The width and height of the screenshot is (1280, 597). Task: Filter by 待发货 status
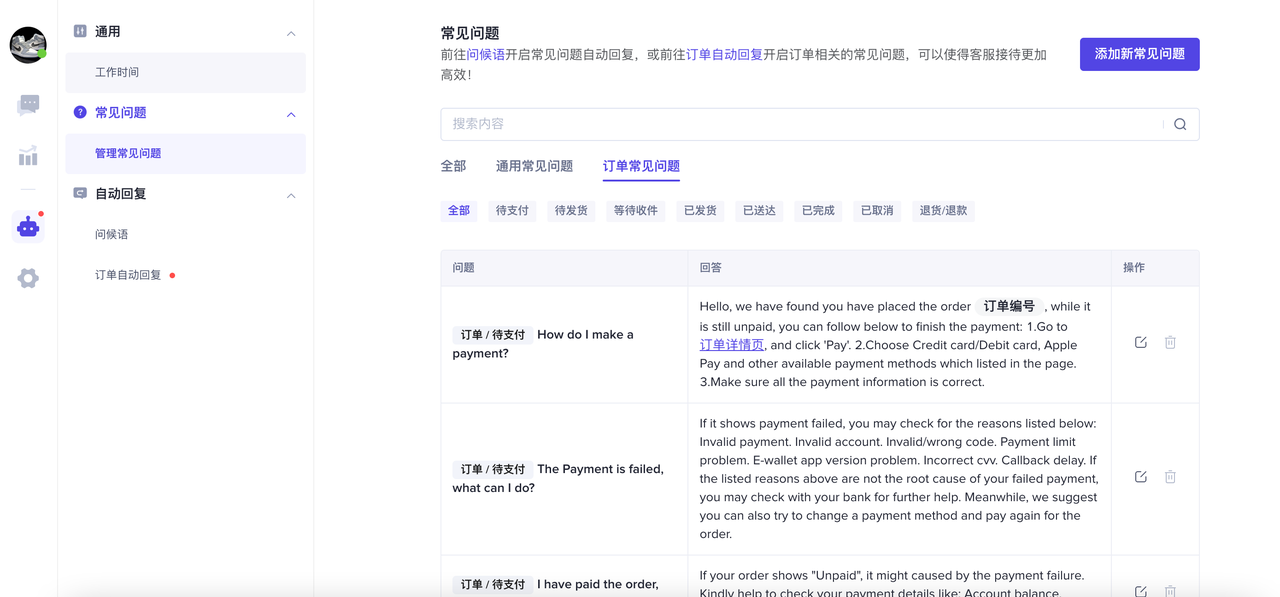coord(571,211)
